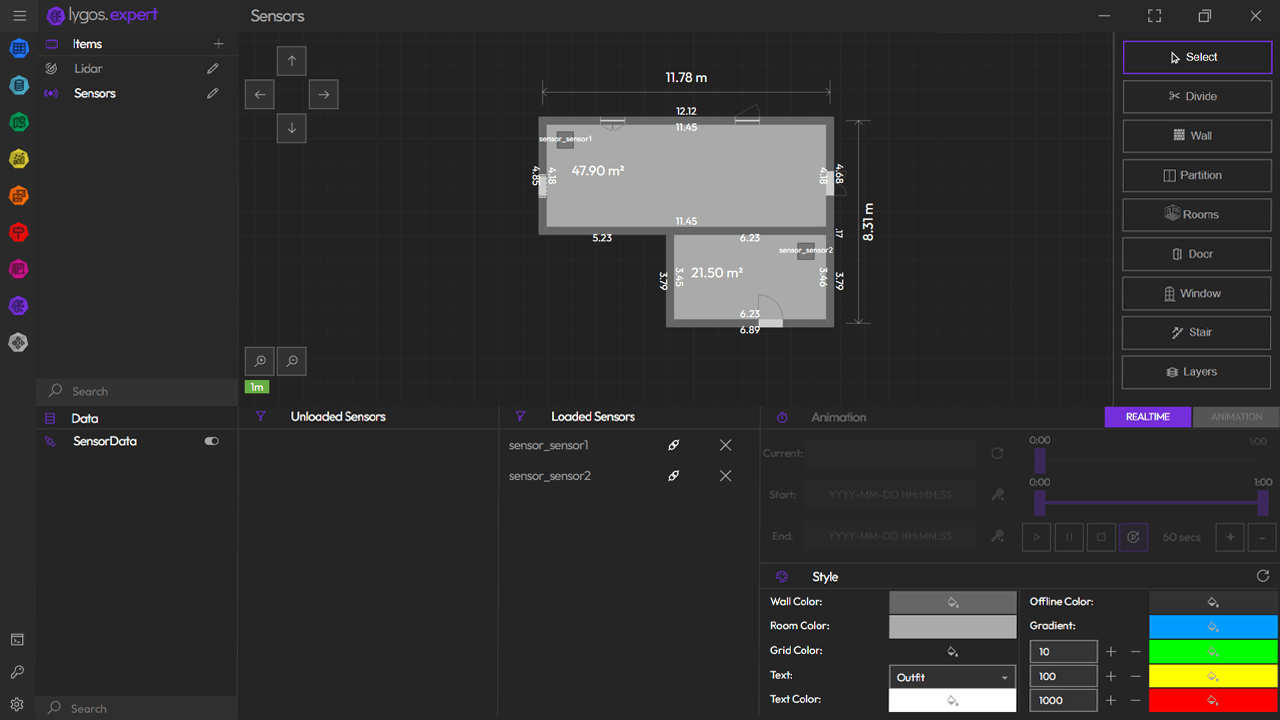Screen dimensions: 1280x720
Task: Open the Outfit font dropdown
Action: 951,676
